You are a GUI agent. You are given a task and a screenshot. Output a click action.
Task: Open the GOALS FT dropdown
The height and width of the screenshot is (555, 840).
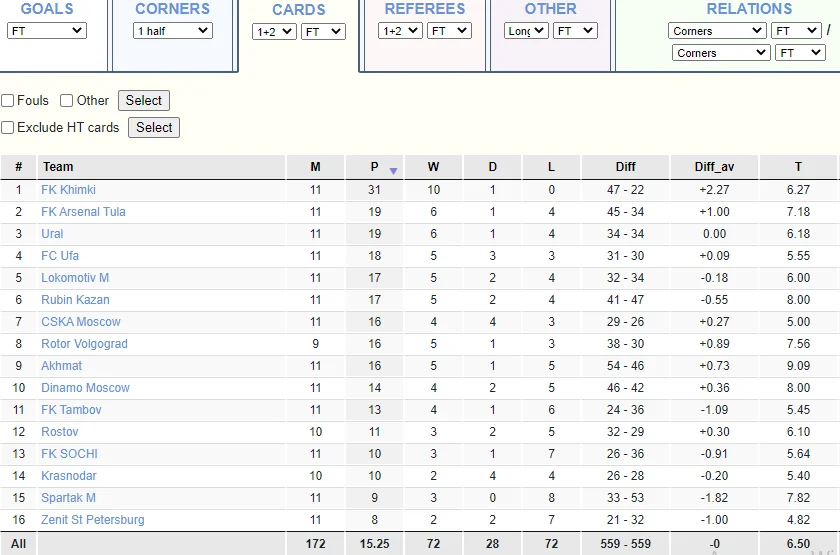47,31
